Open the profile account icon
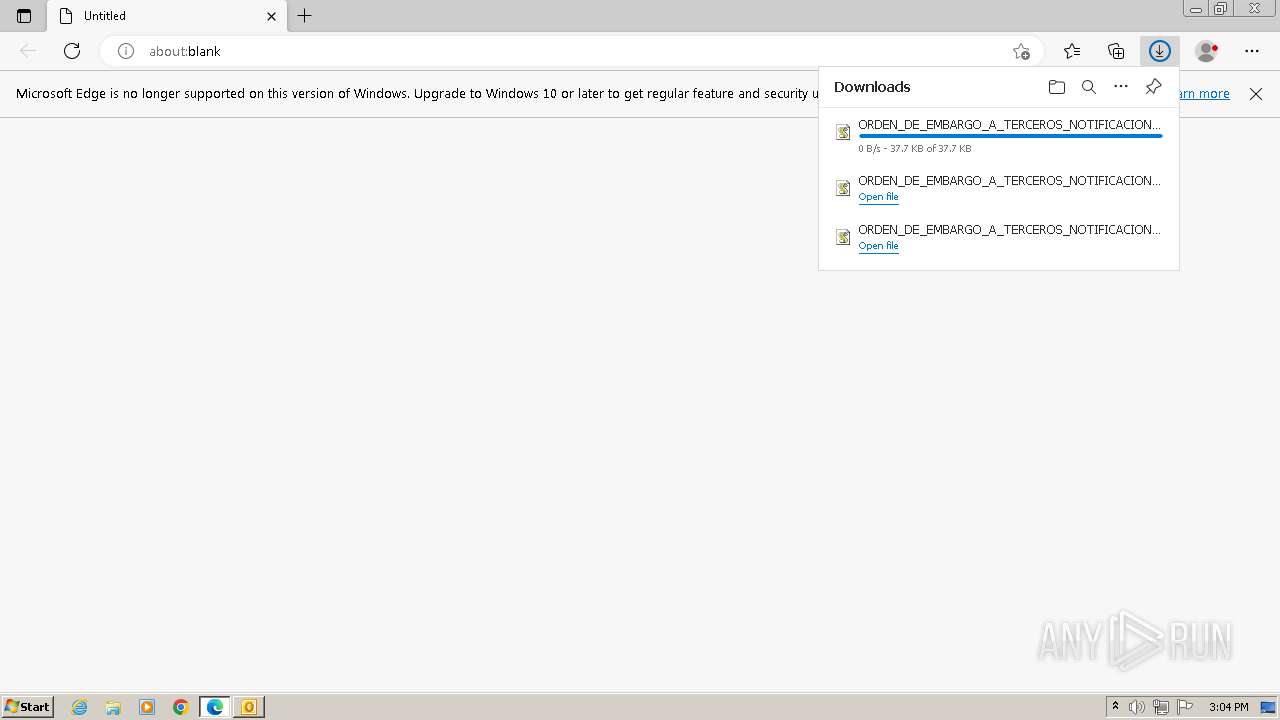This screenshot has height=720, width=1280. 1207,51
